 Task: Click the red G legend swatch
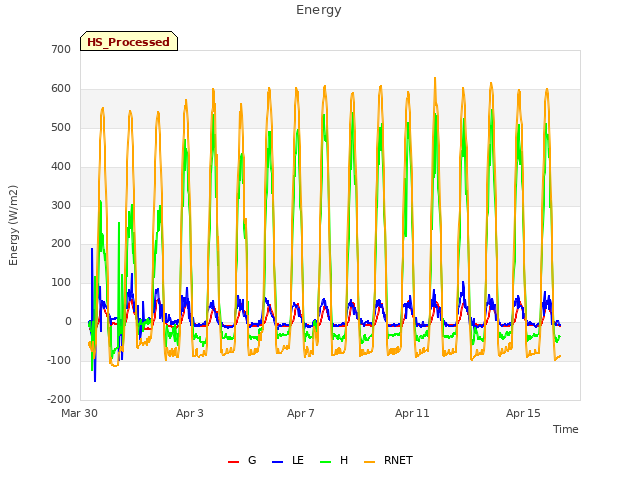click(233, 462)
